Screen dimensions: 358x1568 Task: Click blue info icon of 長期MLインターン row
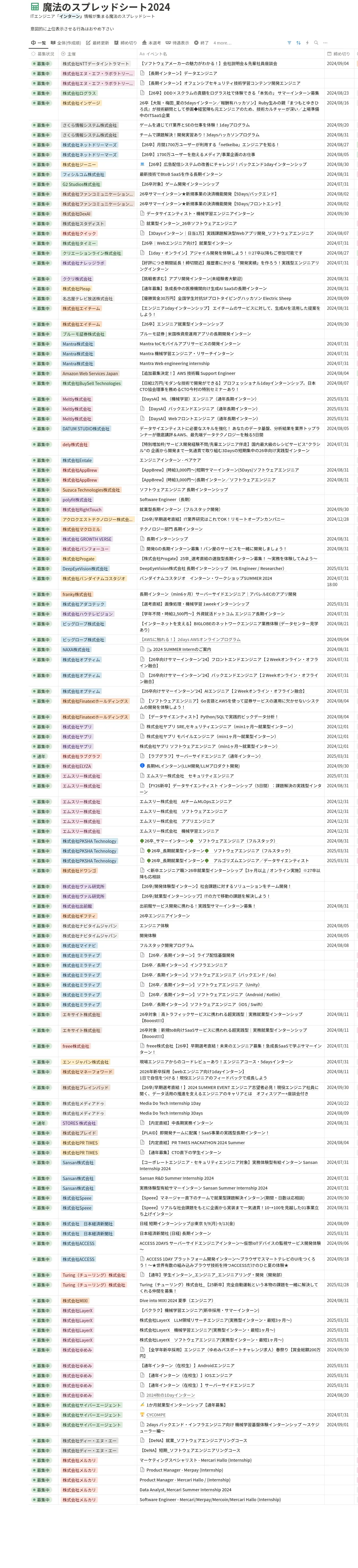142,766
